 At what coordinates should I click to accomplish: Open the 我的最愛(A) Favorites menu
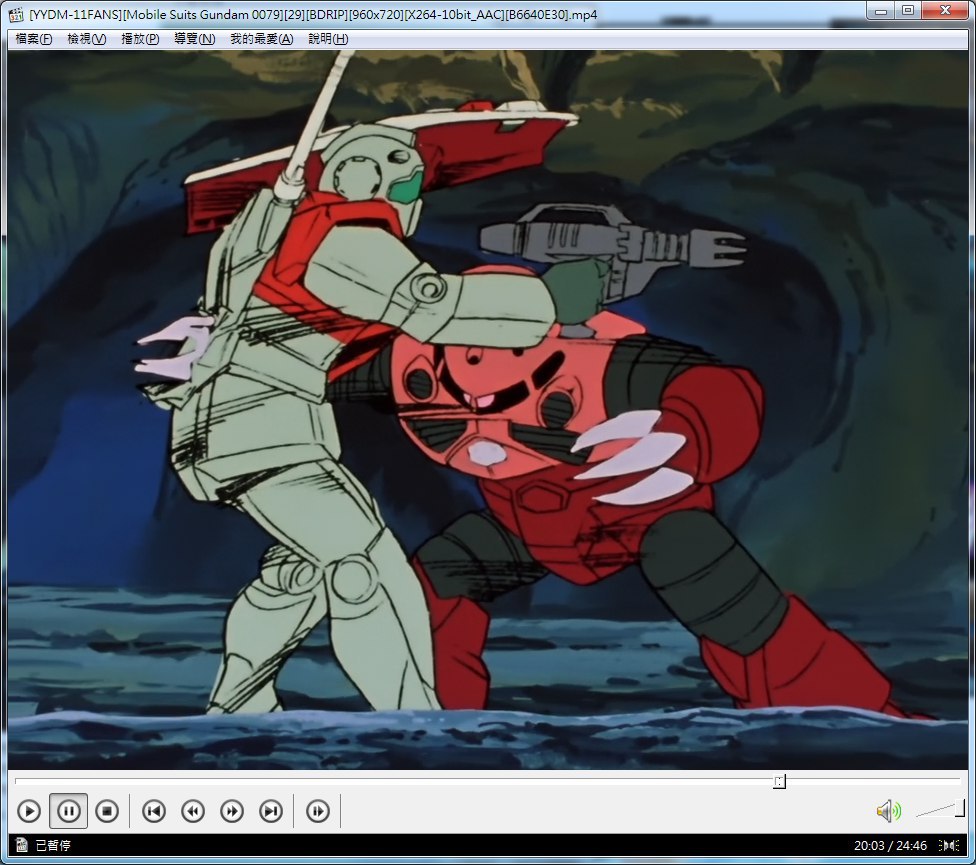pos(261,39)
